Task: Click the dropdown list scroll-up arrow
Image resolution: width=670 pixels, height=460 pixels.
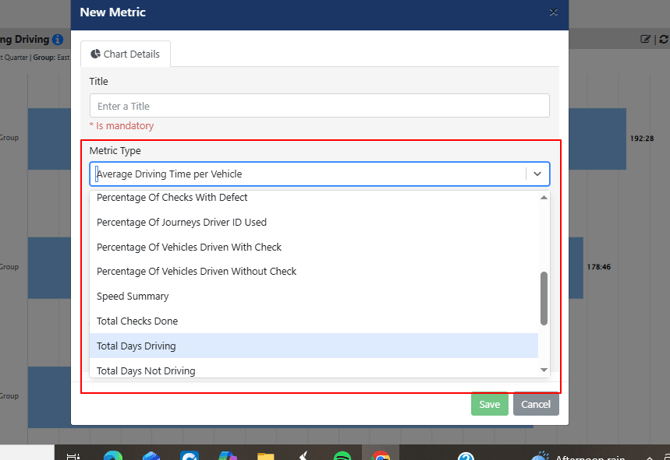Action: [544, 197]
